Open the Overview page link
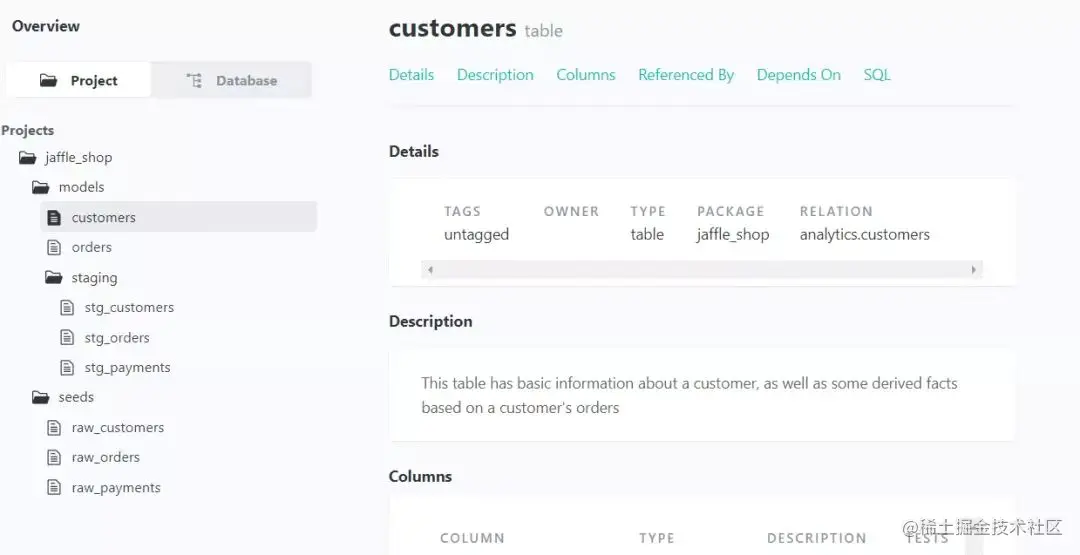This screenshot has height=555, width=1080. [x=46, y=26]
